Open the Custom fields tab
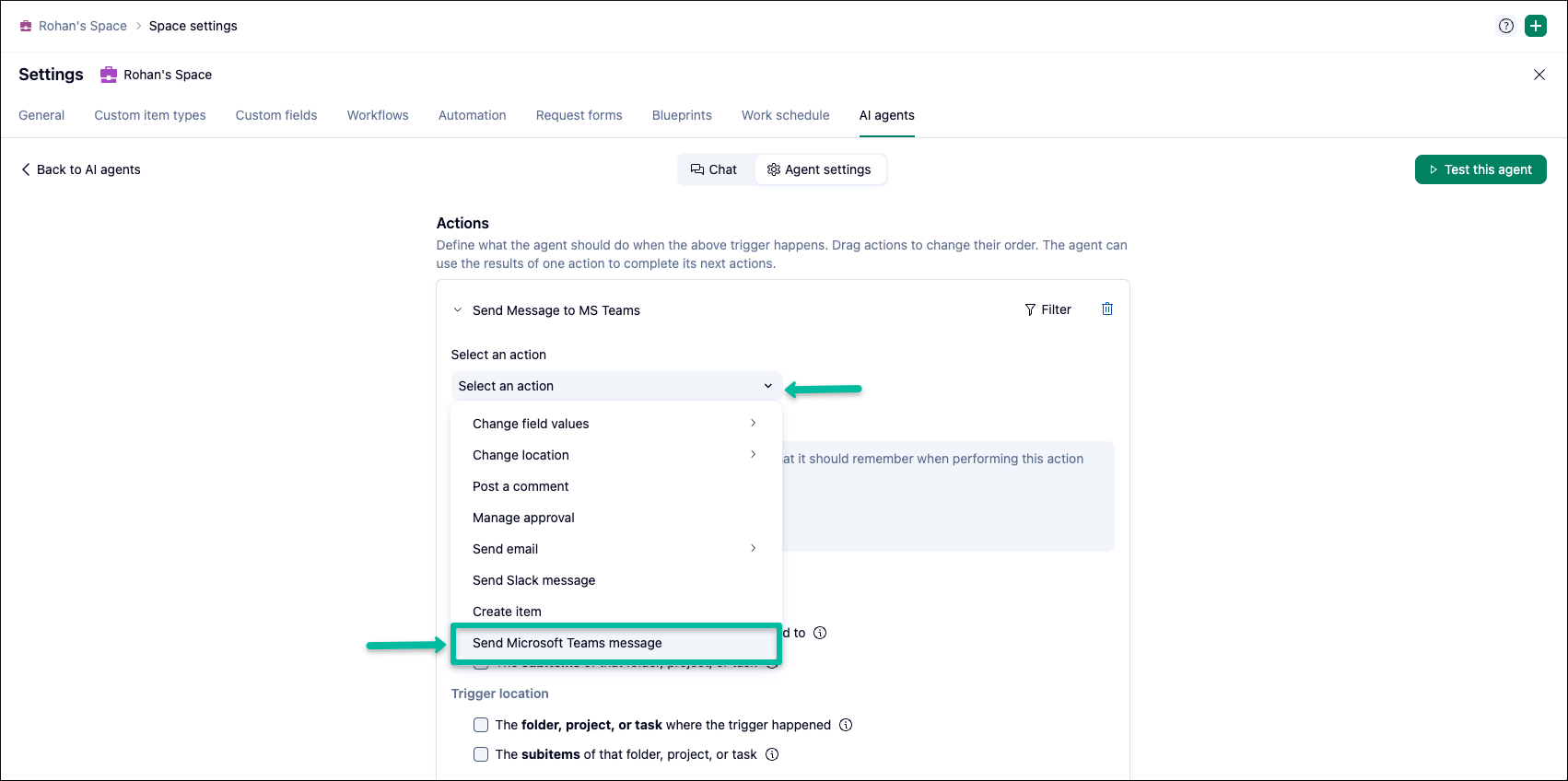This screenshot has width=1568, height=781. [x=276, y=115]
